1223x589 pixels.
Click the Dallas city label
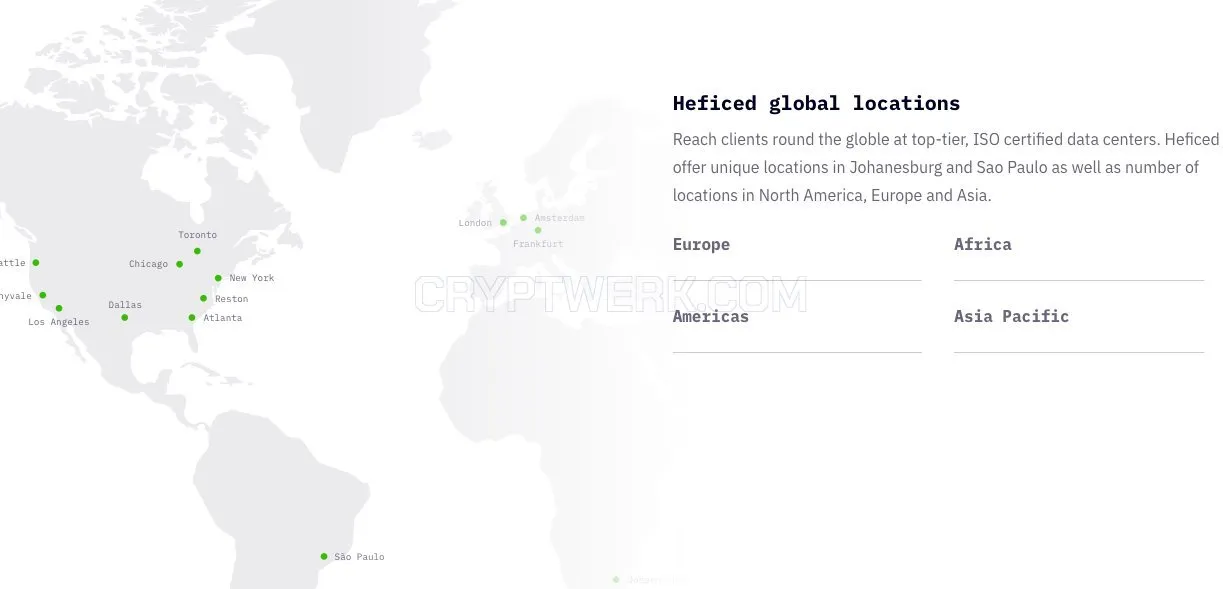(125, 305)
